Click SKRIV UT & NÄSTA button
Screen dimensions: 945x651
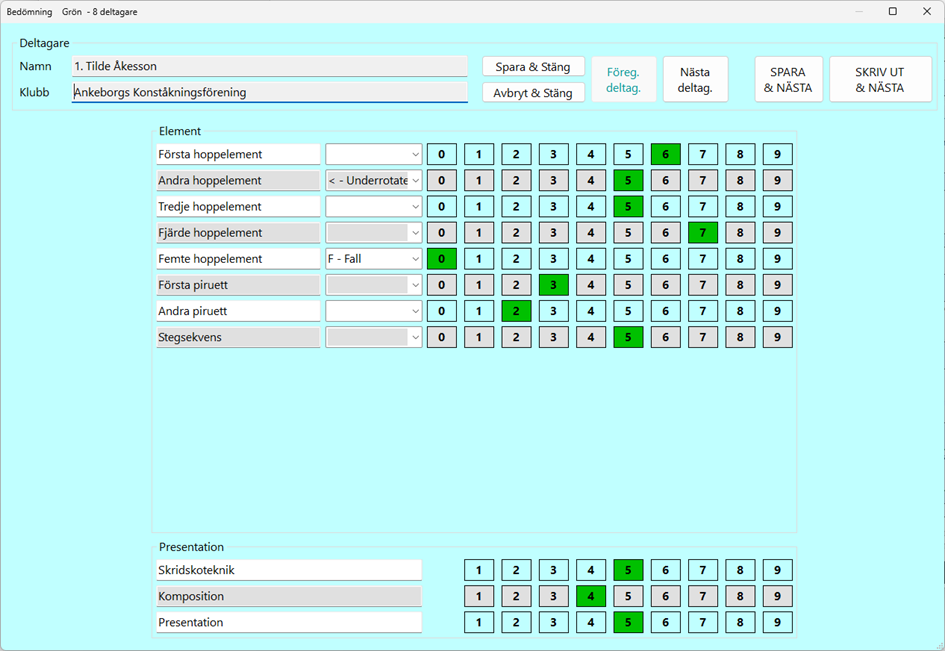click(880, 80)
